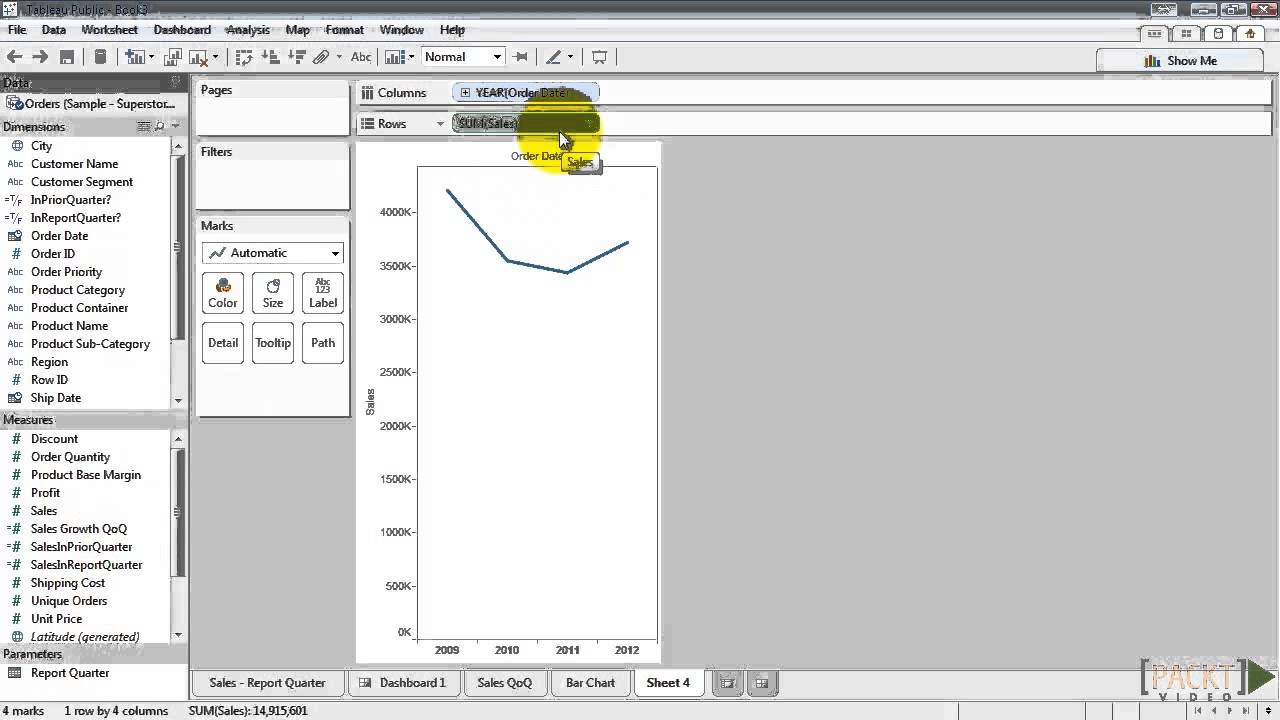Open the Dashboard menu

[182, 30]
